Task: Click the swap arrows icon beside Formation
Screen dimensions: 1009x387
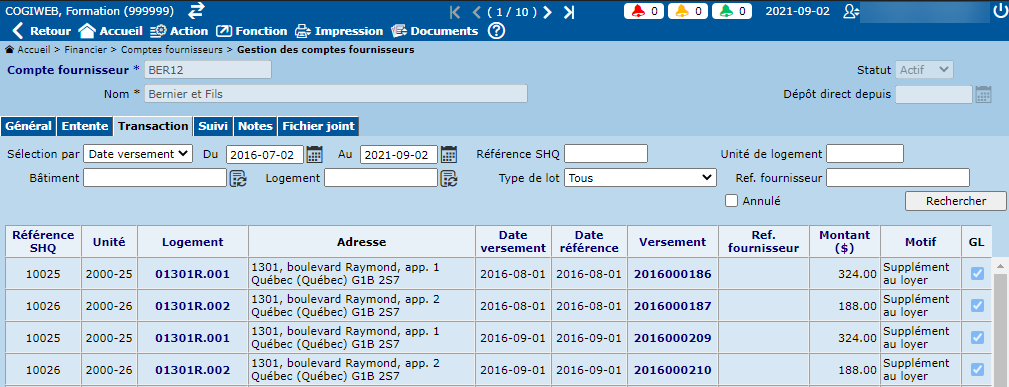Action: [196, 11]
